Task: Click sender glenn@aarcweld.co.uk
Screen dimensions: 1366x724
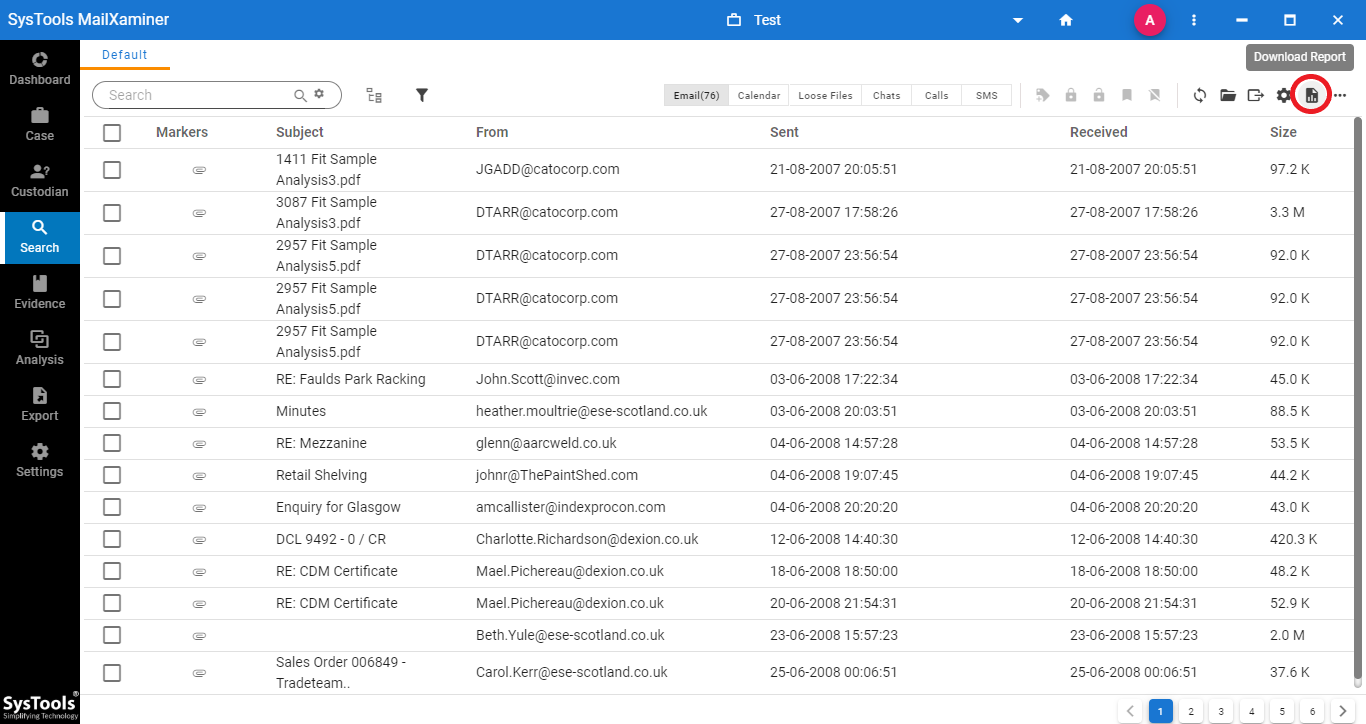Action: [546, 443]
